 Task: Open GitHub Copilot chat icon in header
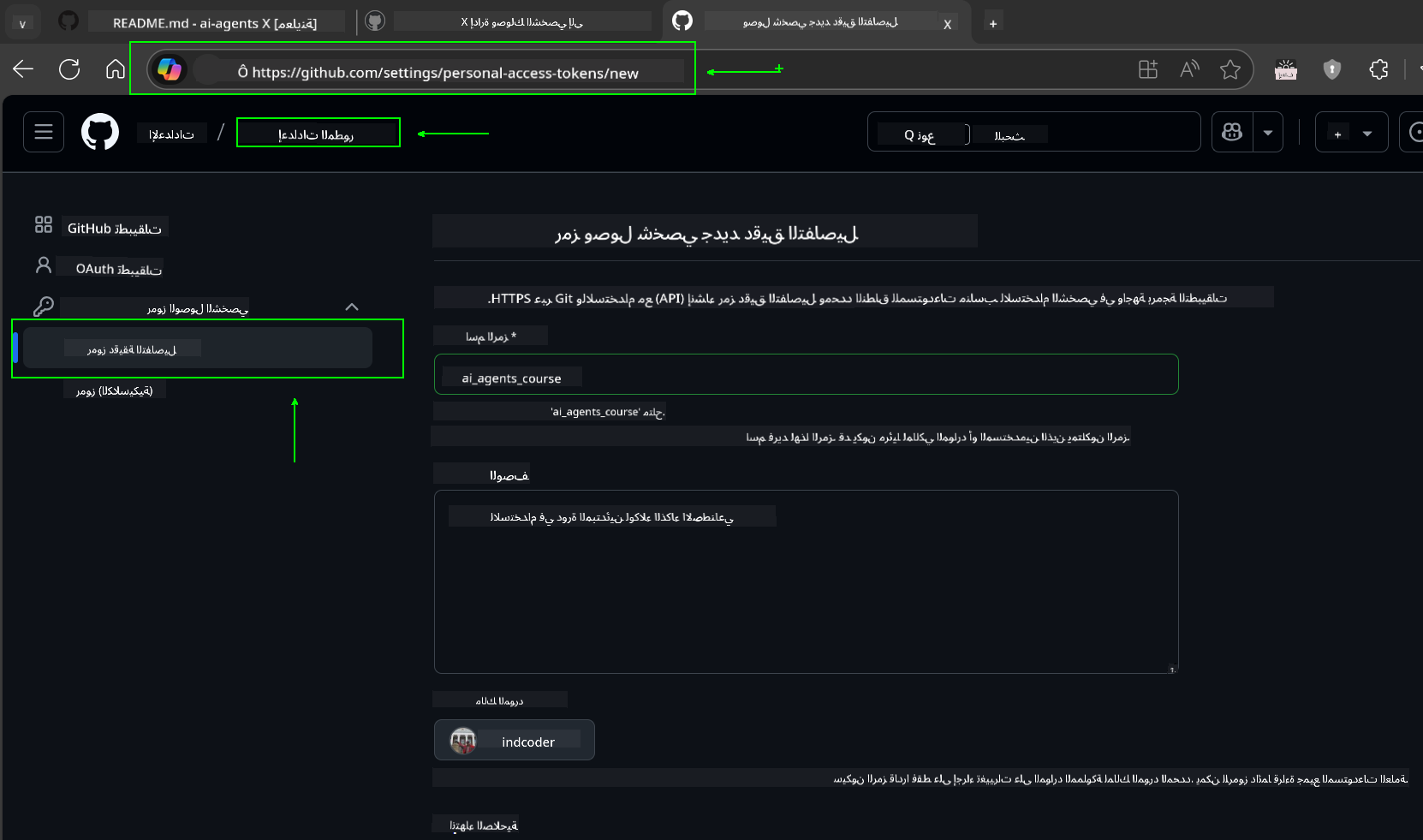coord(1232,133)
